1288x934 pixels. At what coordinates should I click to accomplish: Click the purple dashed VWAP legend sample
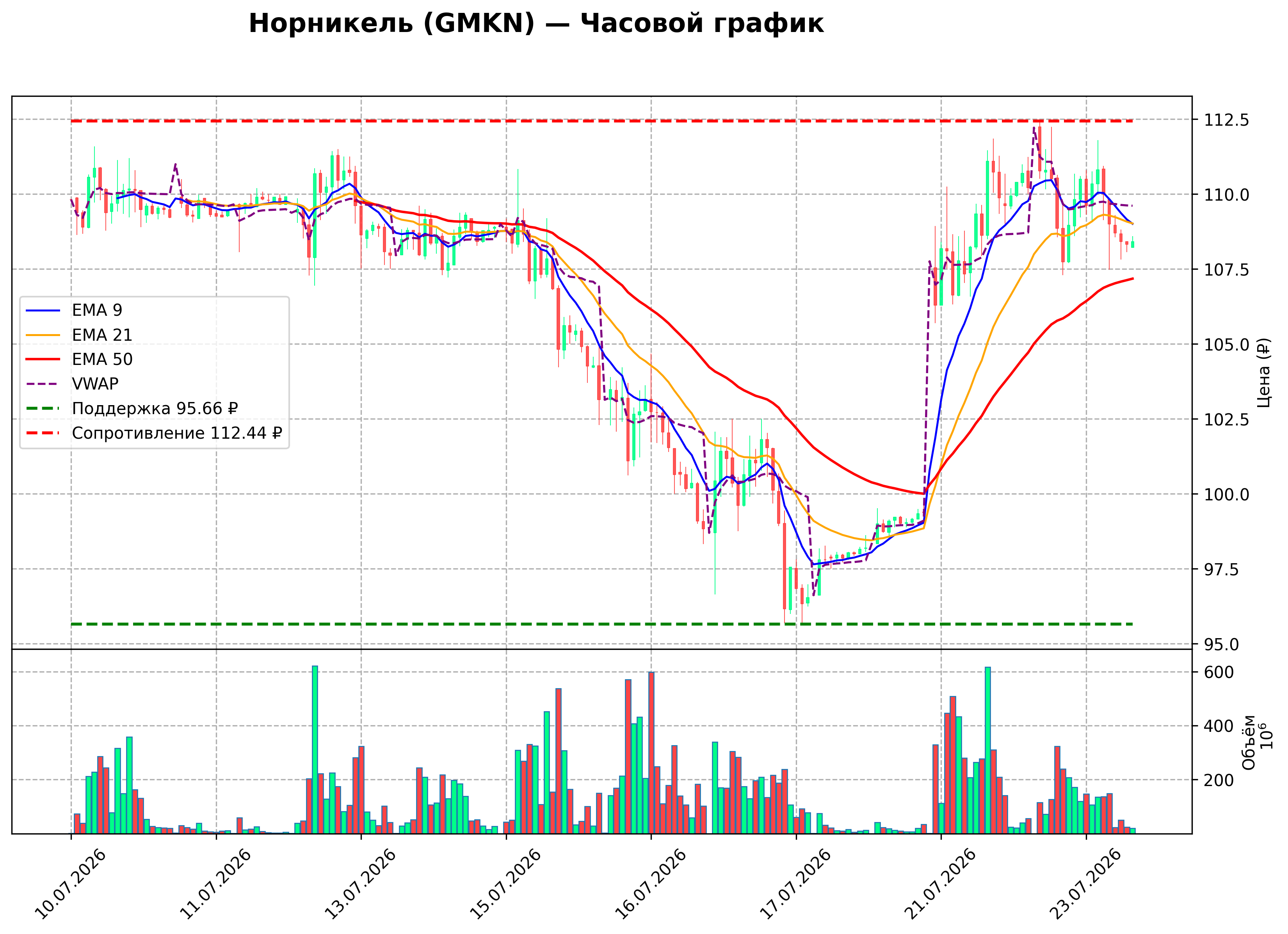click(x=43, y=384)
